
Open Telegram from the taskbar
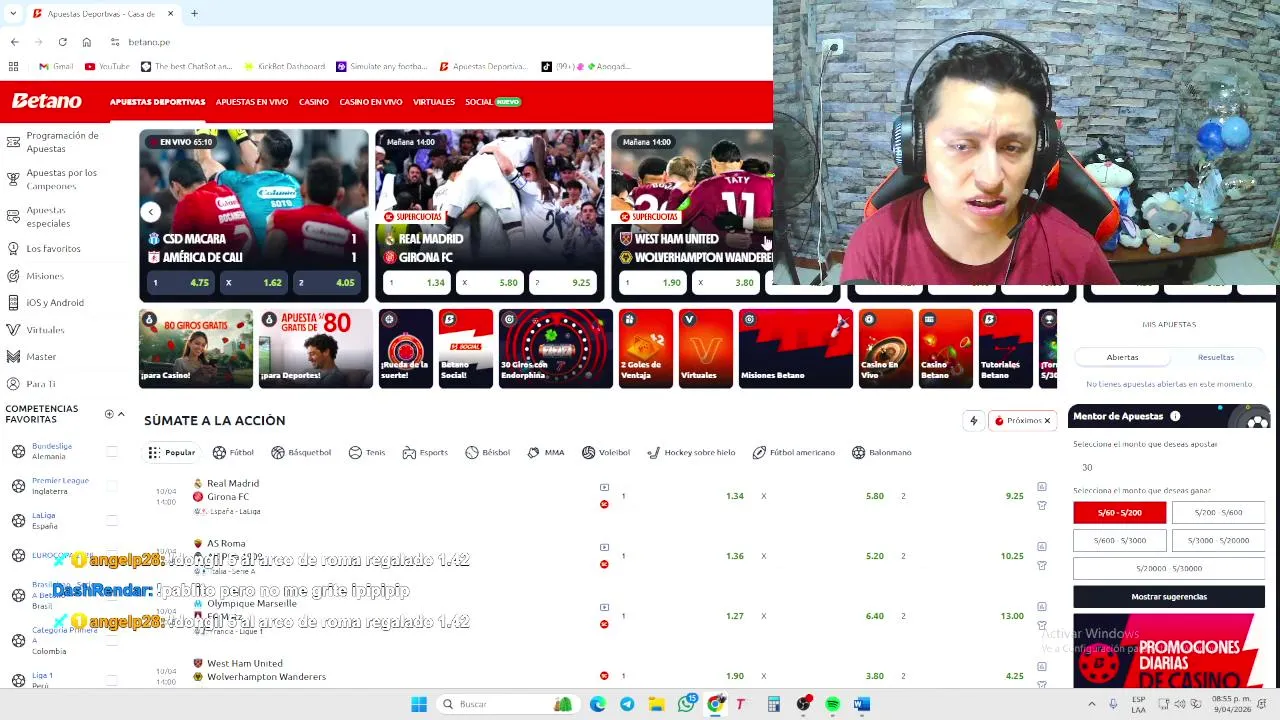[x=627, y=704]
